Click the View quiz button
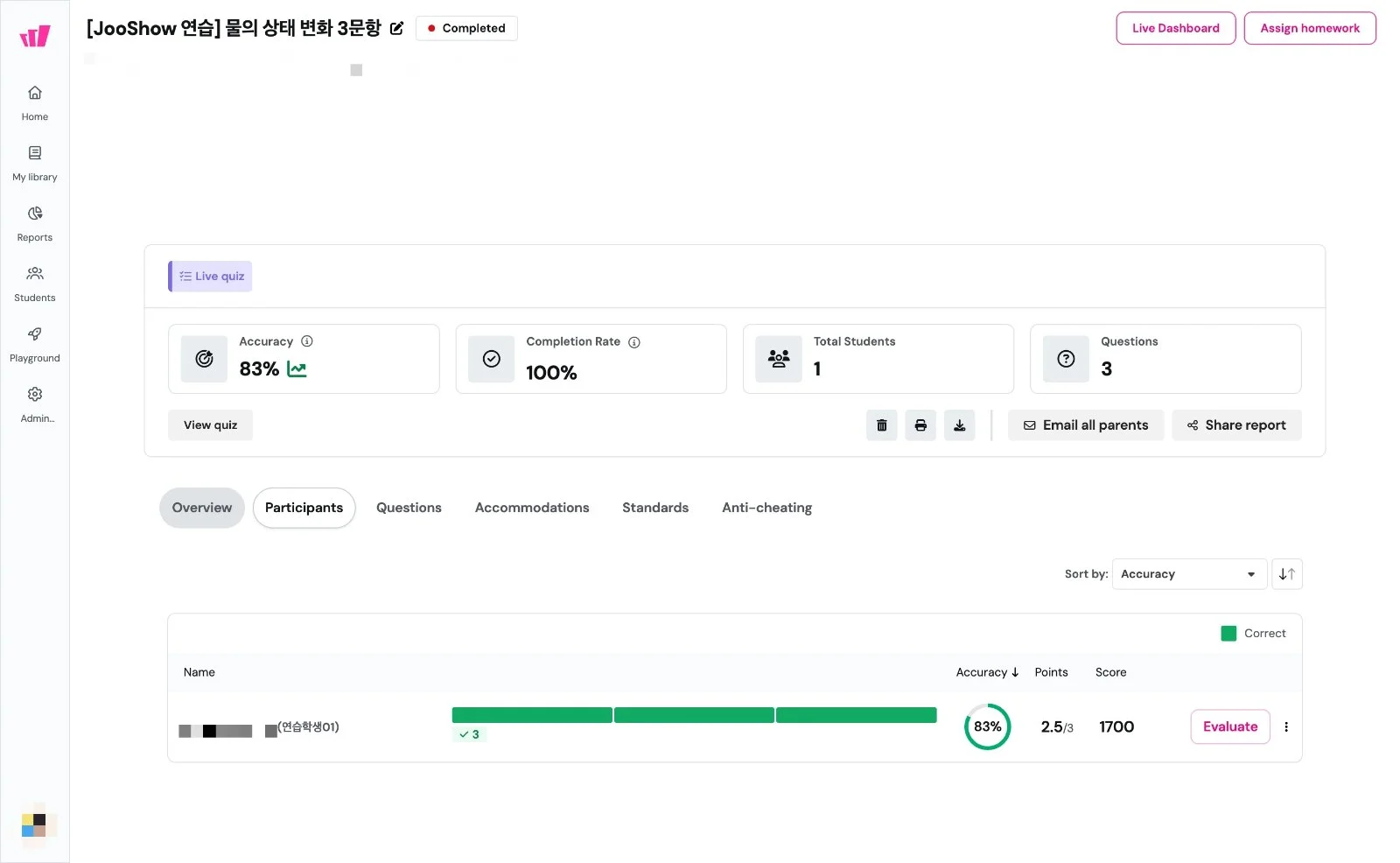 click(x=210, y=425)
